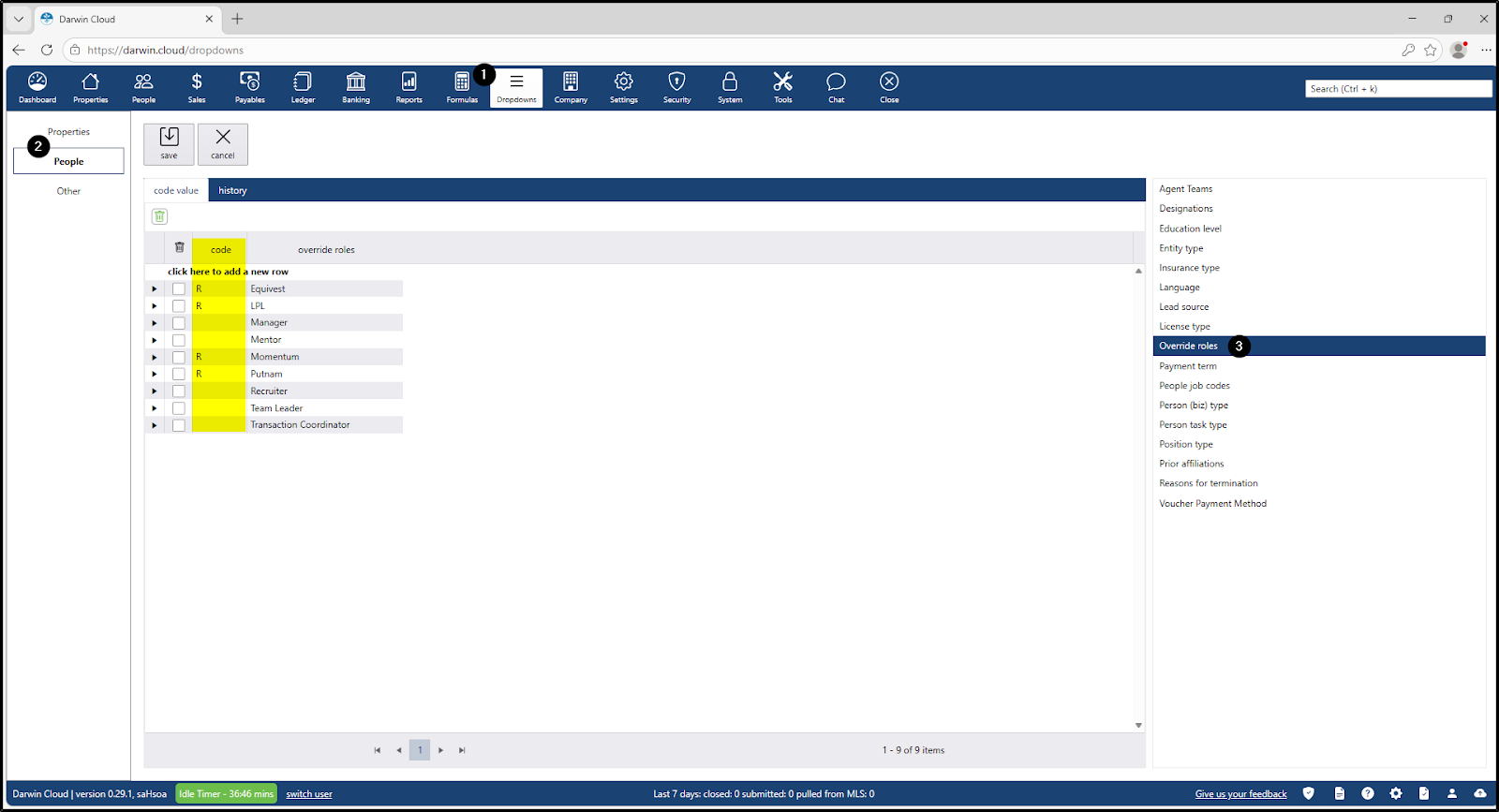Expand the Manager row arrow
Image resolution: width=1499 pixels, height=812 pixels.
155,323
